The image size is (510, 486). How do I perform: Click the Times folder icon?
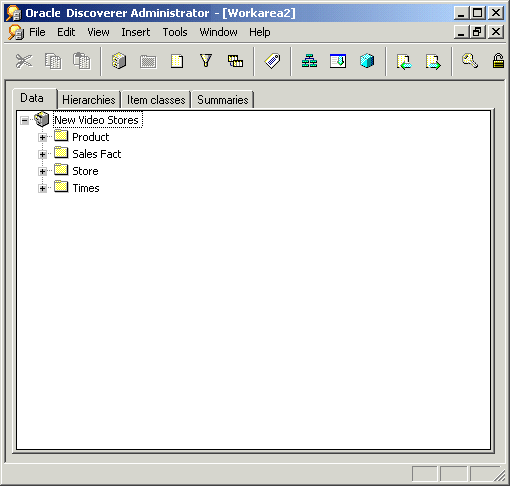pyautogui.click(x=61, y=187)
